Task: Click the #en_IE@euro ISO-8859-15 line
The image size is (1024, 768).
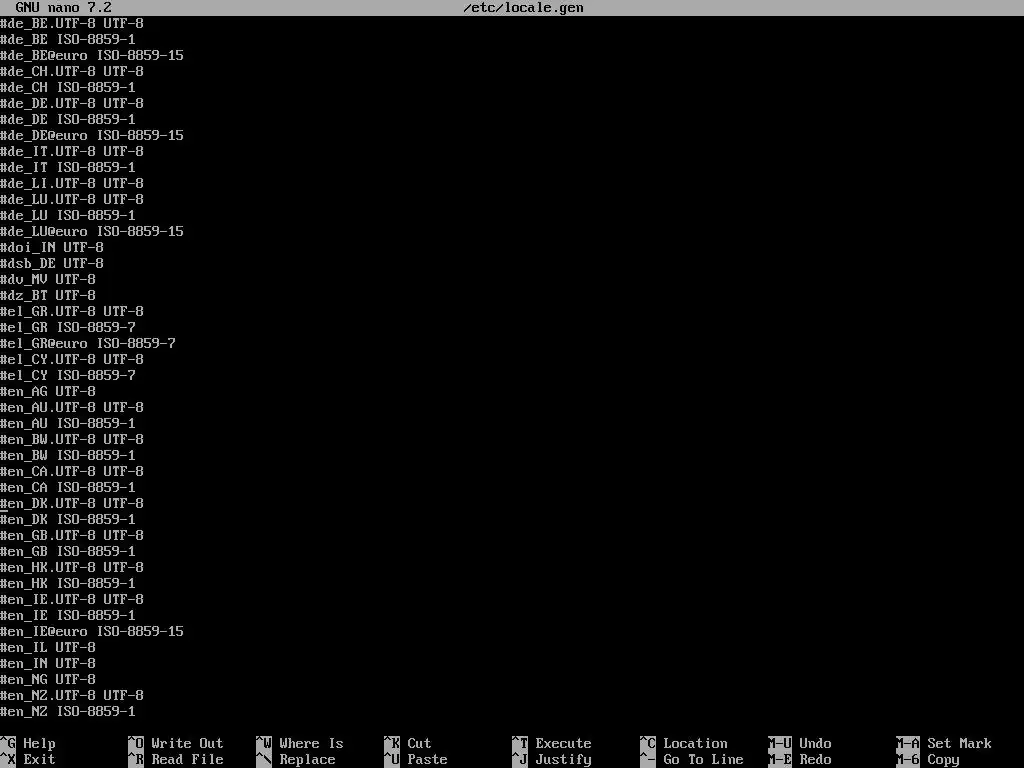Action: (92, 632)
